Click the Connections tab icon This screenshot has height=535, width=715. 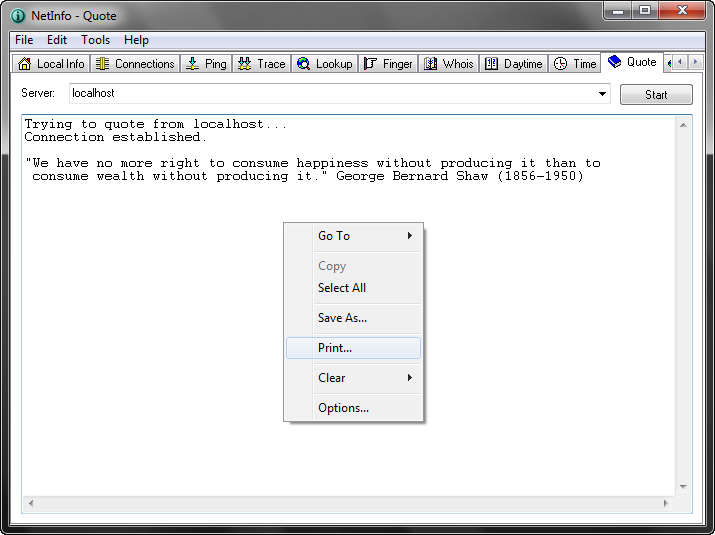click(x=102, y=64)
